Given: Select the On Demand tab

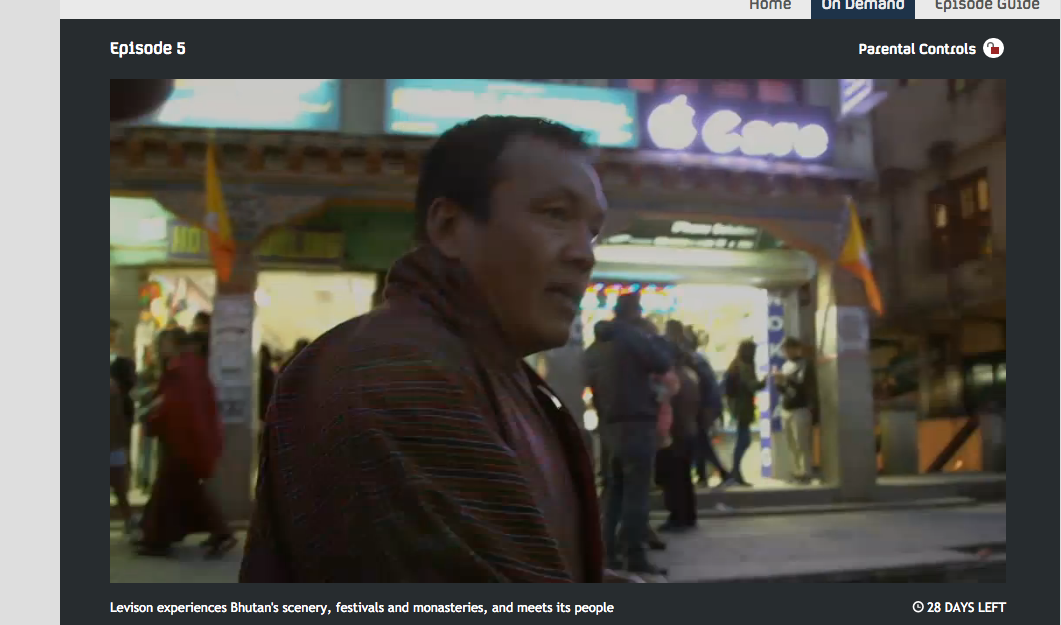Looking at the screenshot, I should 862,6.
